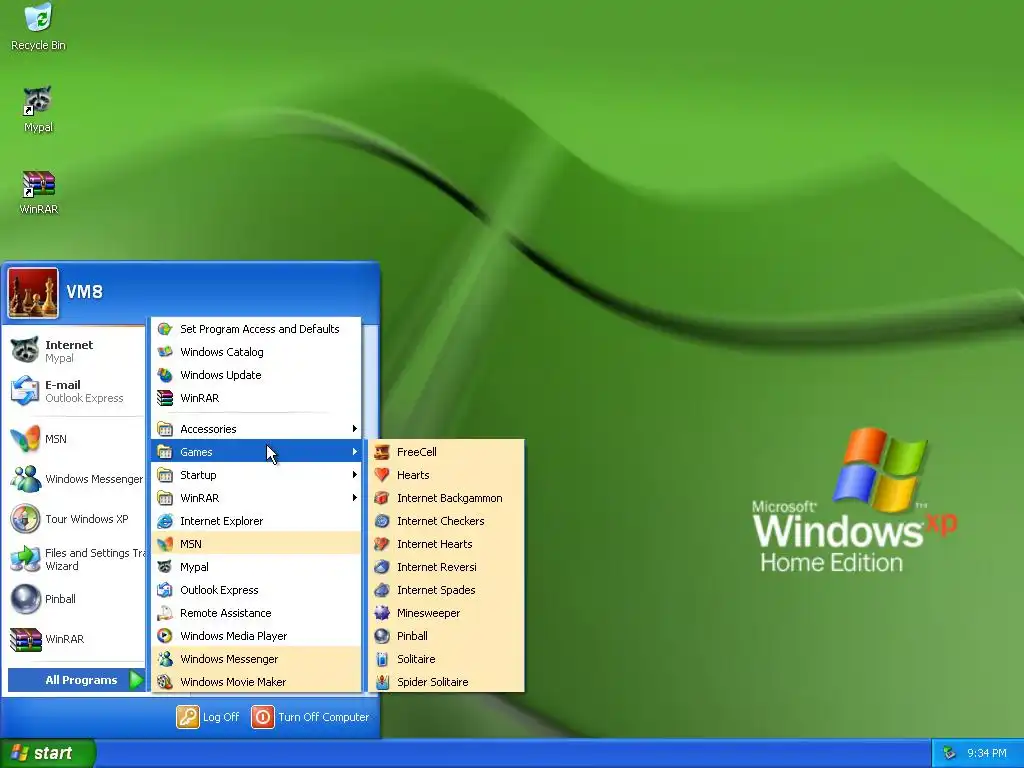Click Turn Off Computer button

click(x=310, y=717)
